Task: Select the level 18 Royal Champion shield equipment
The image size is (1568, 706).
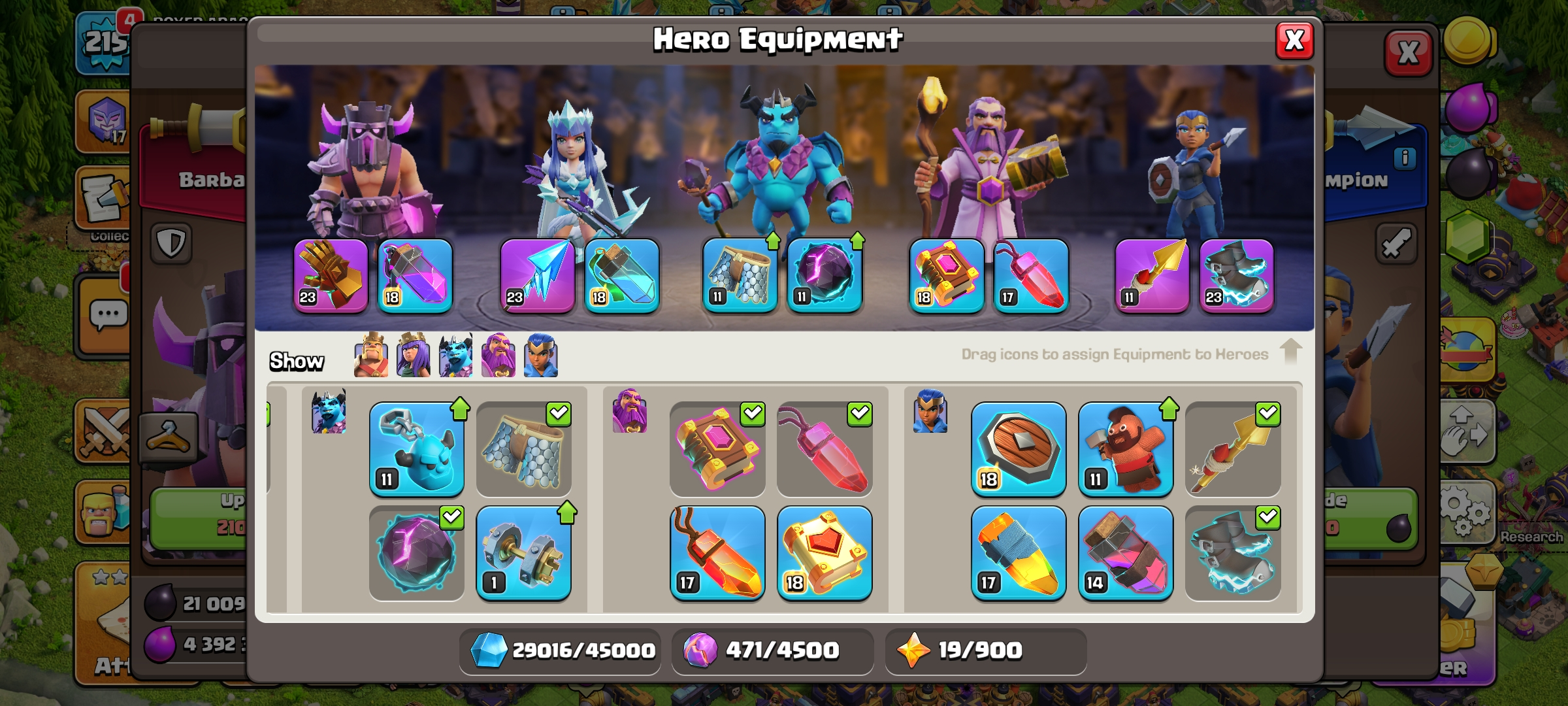Action: [x=1019, y=449]
